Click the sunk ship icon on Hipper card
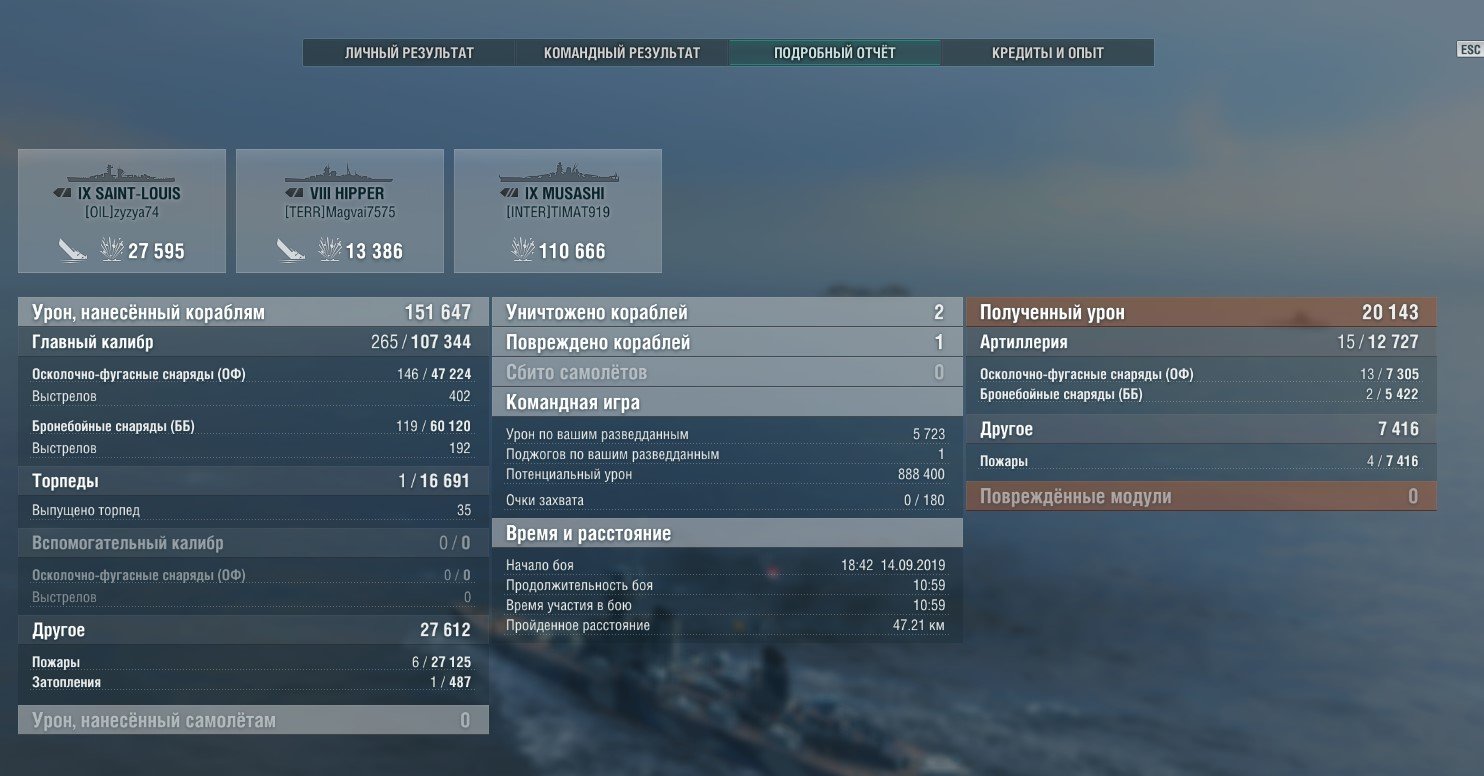 tap(290, 249)
